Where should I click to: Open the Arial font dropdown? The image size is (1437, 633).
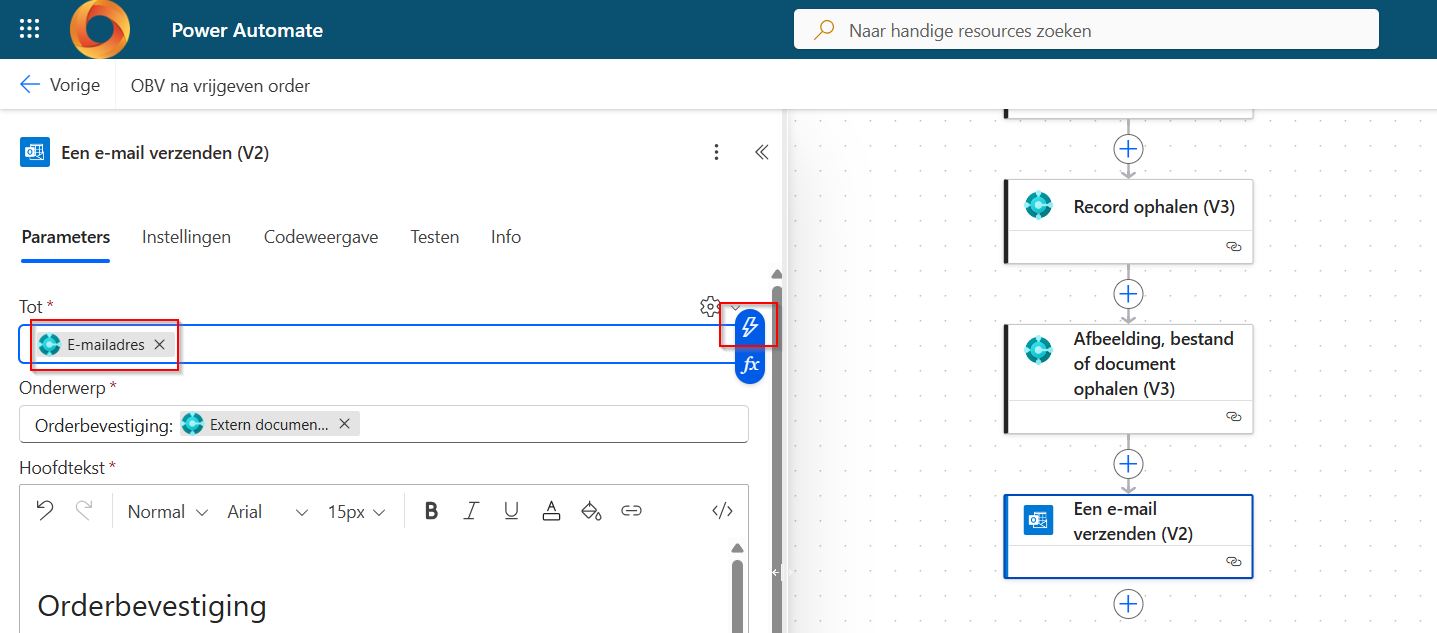267,511
